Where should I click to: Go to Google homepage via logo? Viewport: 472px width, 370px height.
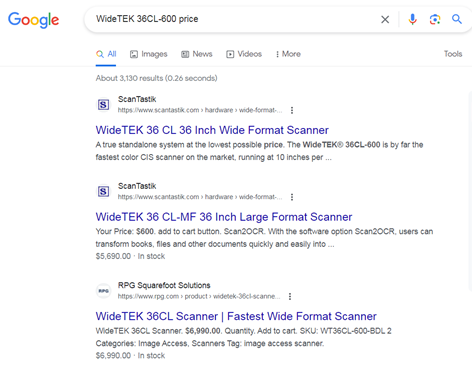tap(33, 20)
